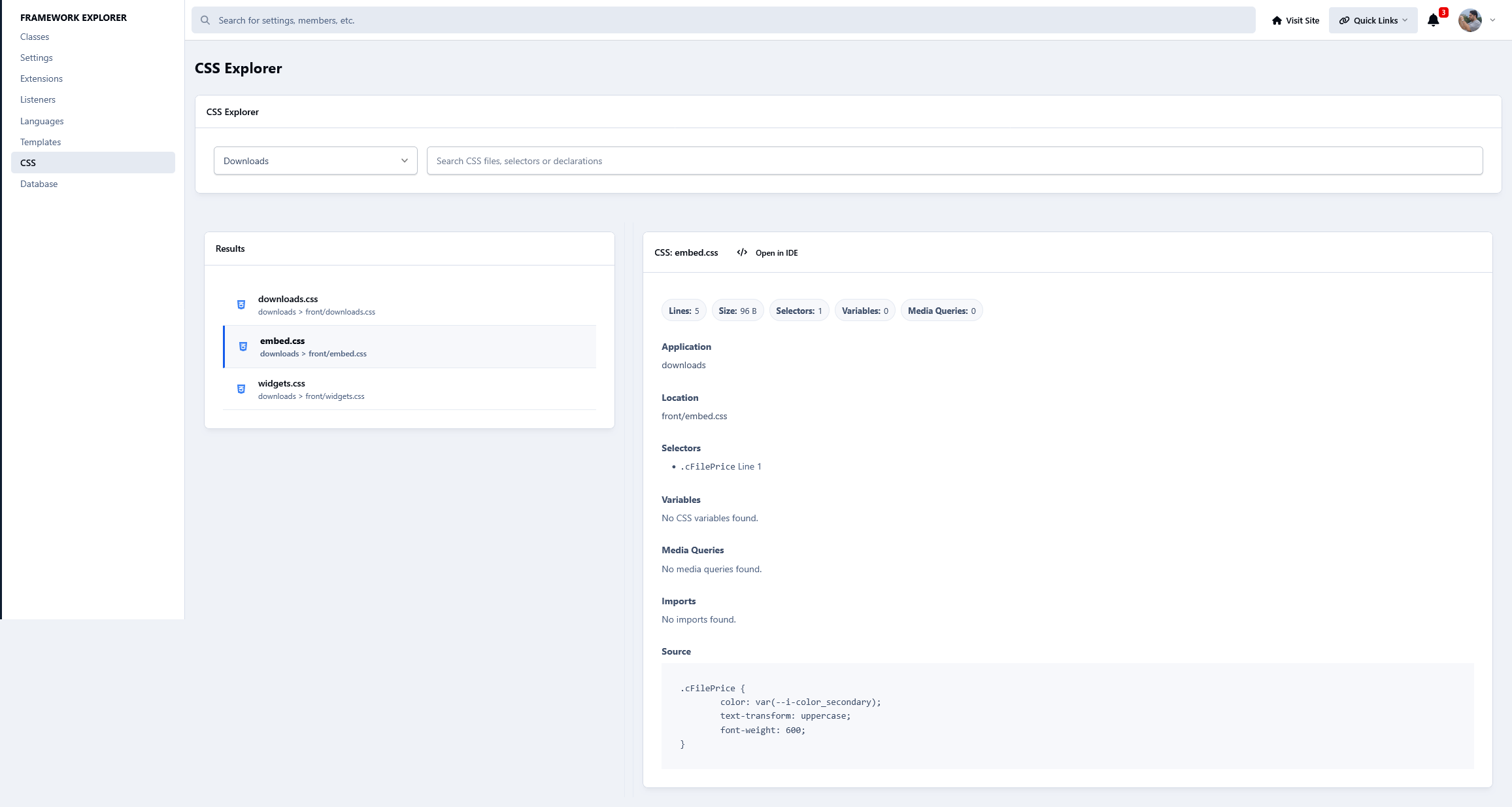Select embed.css in Results

(409, 347)
